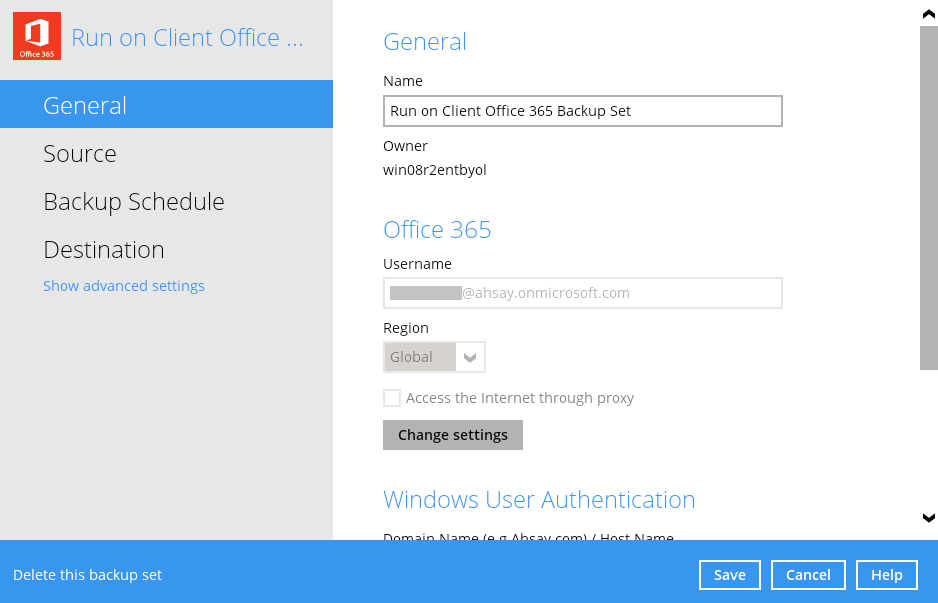Click into the backup set Name field
Image resolution: width=938 pixels, height=603 pixels.
582,111
